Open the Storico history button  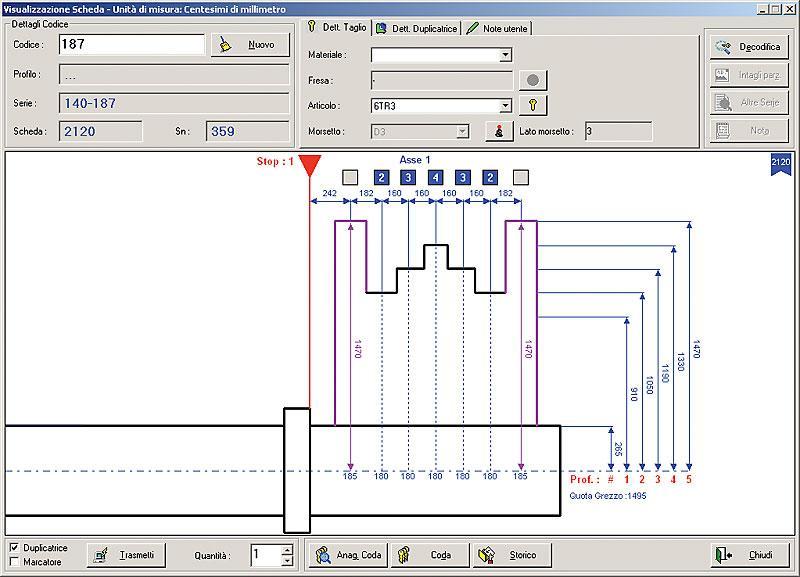512,555
